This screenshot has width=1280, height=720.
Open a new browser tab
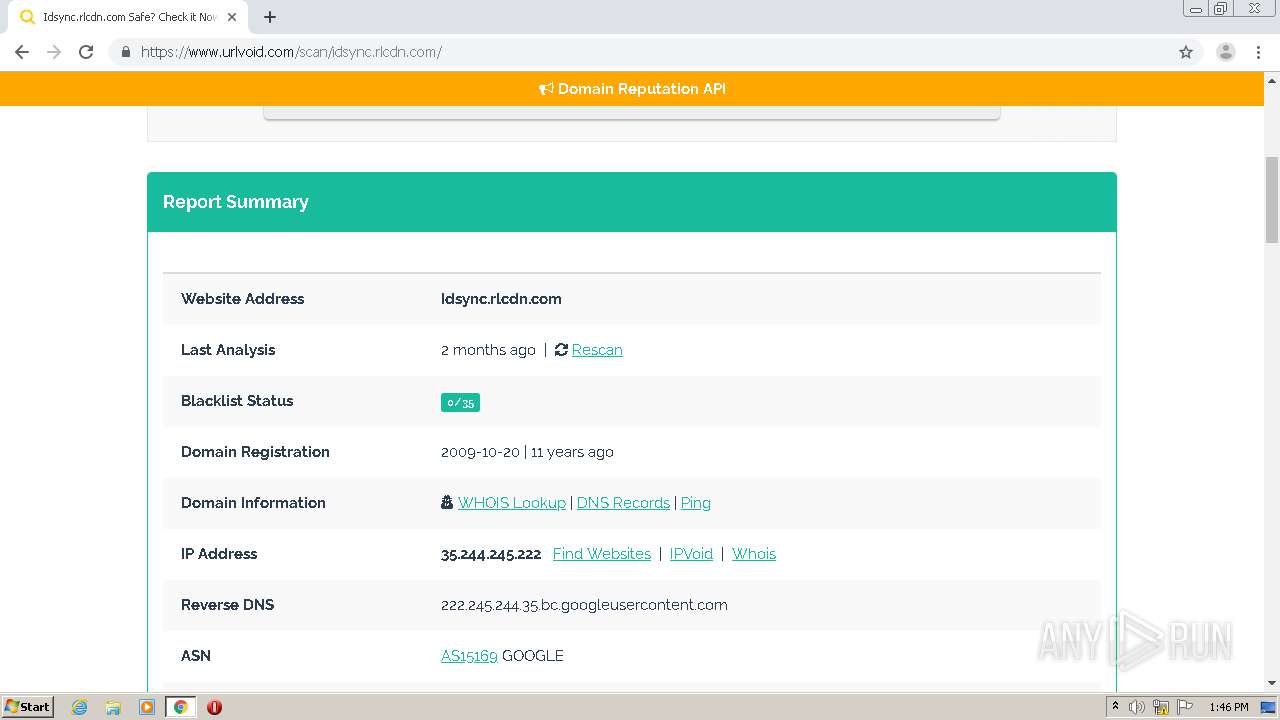tap(270, 17)
